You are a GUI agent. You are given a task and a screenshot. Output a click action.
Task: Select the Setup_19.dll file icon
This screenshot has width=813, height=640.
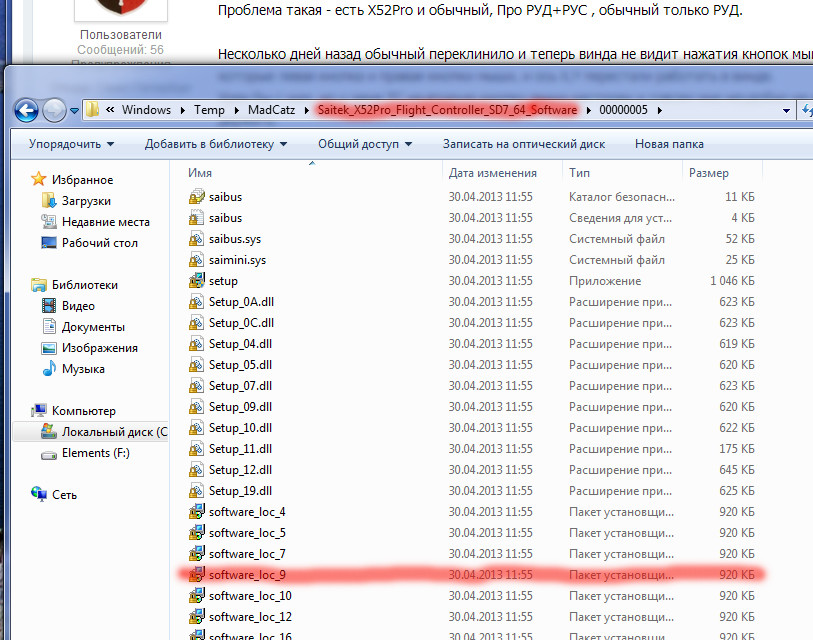click(197, 491)
